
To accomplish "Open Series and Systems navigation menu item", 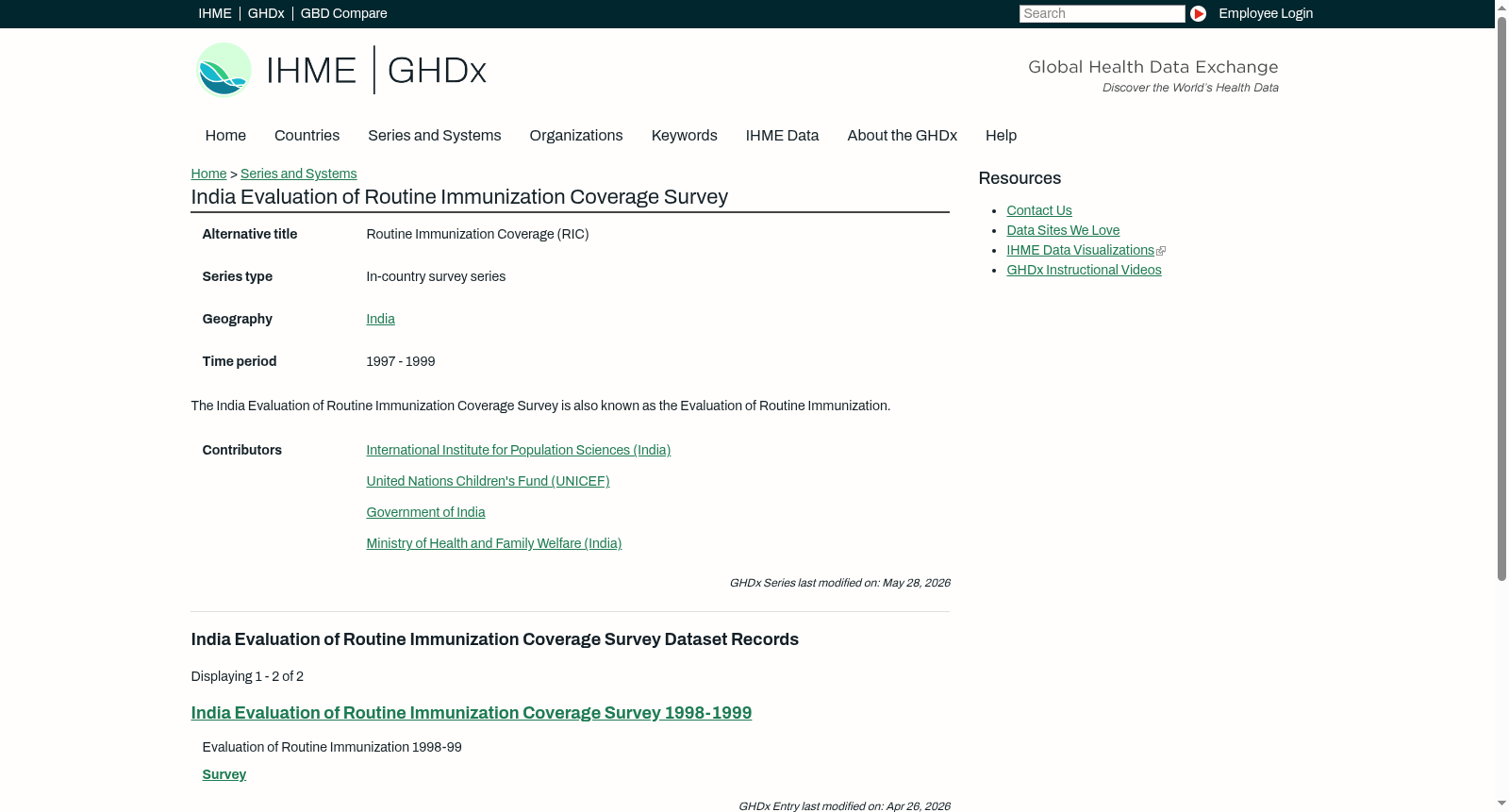I will 435,136.
